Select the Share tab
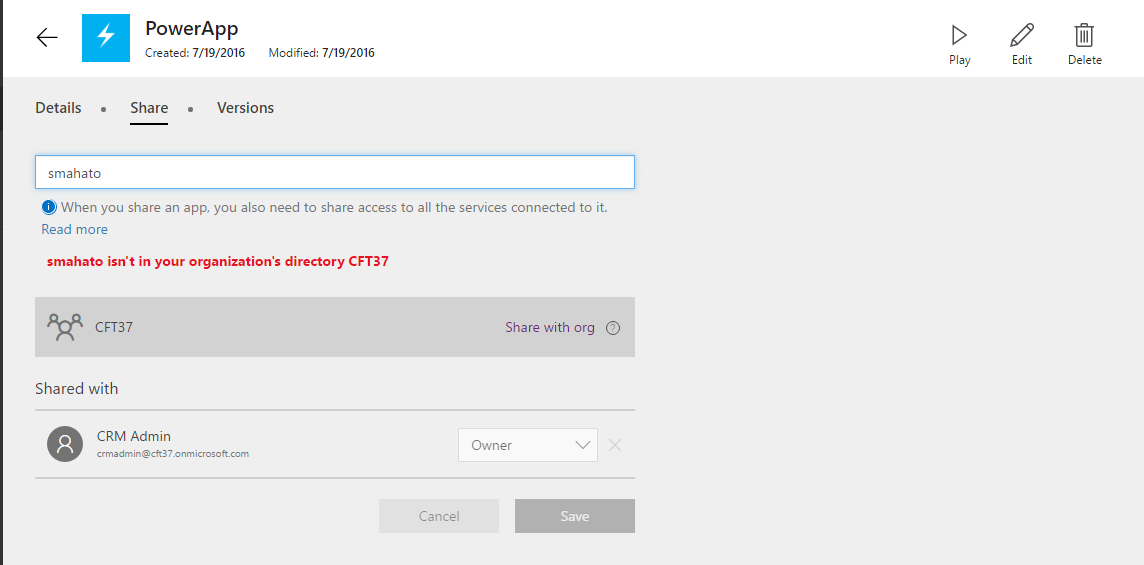Image resolution: width=1144 pixels, height=565 pixels. 149,108
